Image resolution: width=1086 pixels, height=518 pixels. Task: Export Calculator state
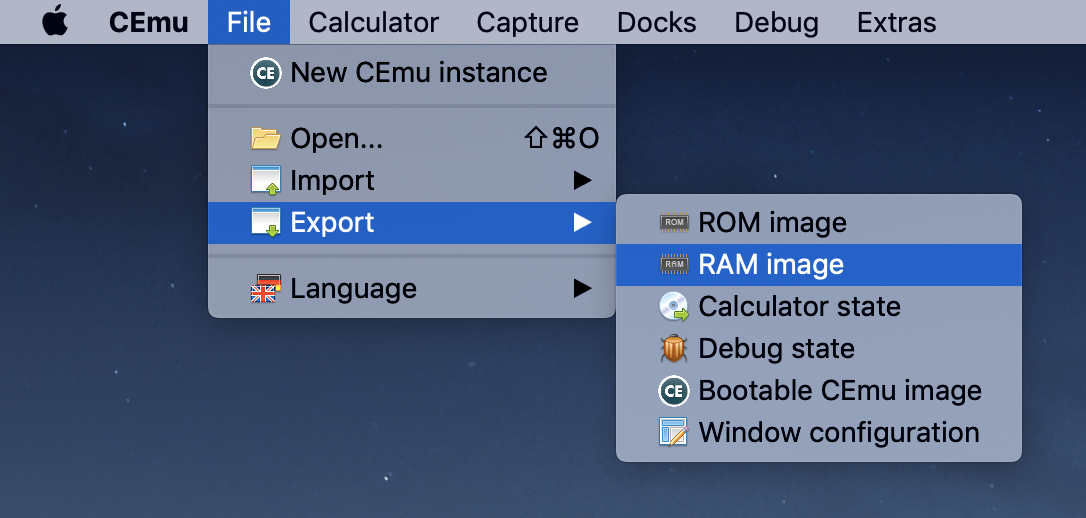[819, 306]
